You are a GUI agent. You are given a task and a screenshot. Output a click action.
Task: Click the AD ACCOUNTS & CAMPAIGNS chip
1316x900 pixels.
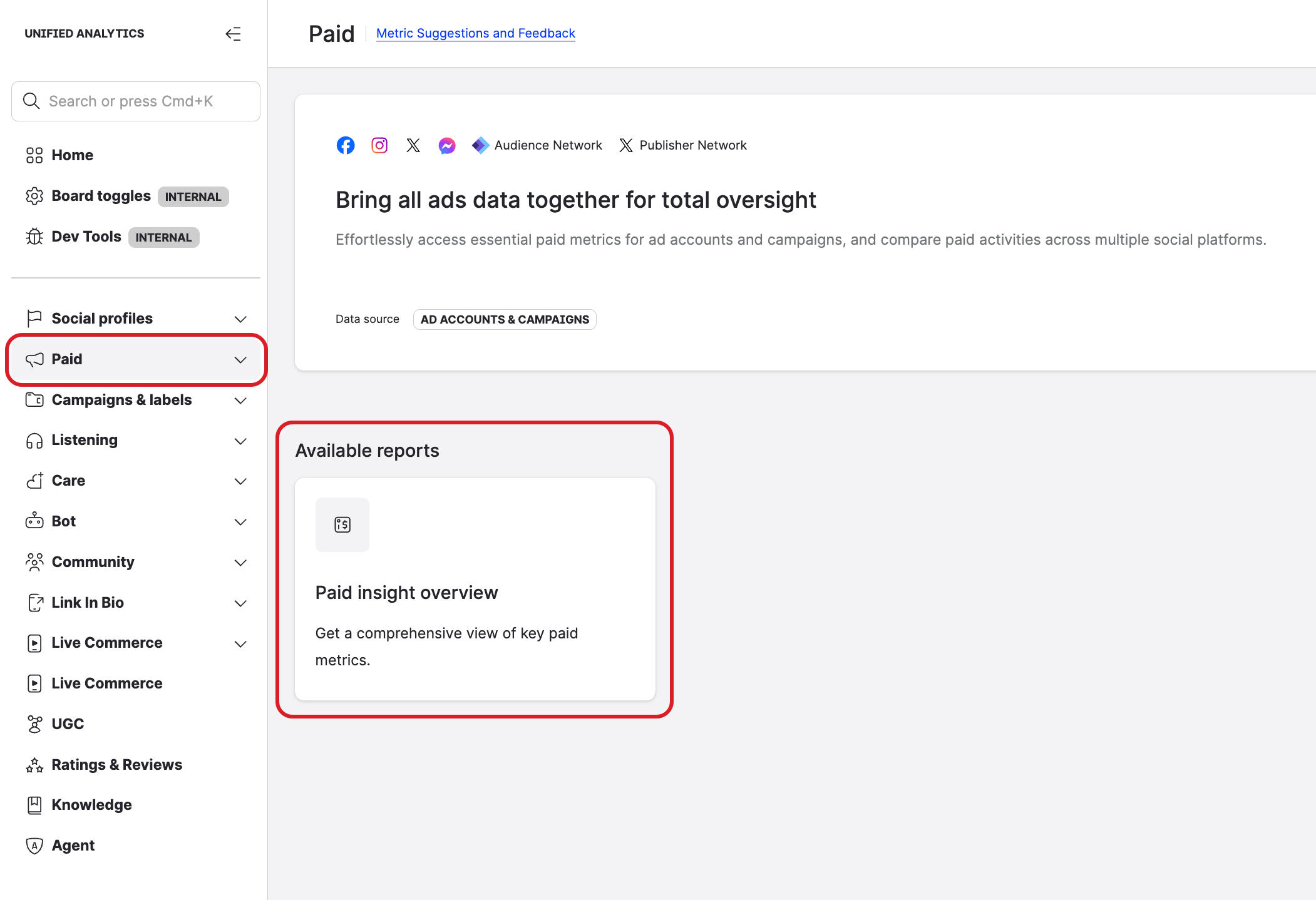tap(504, 319)
